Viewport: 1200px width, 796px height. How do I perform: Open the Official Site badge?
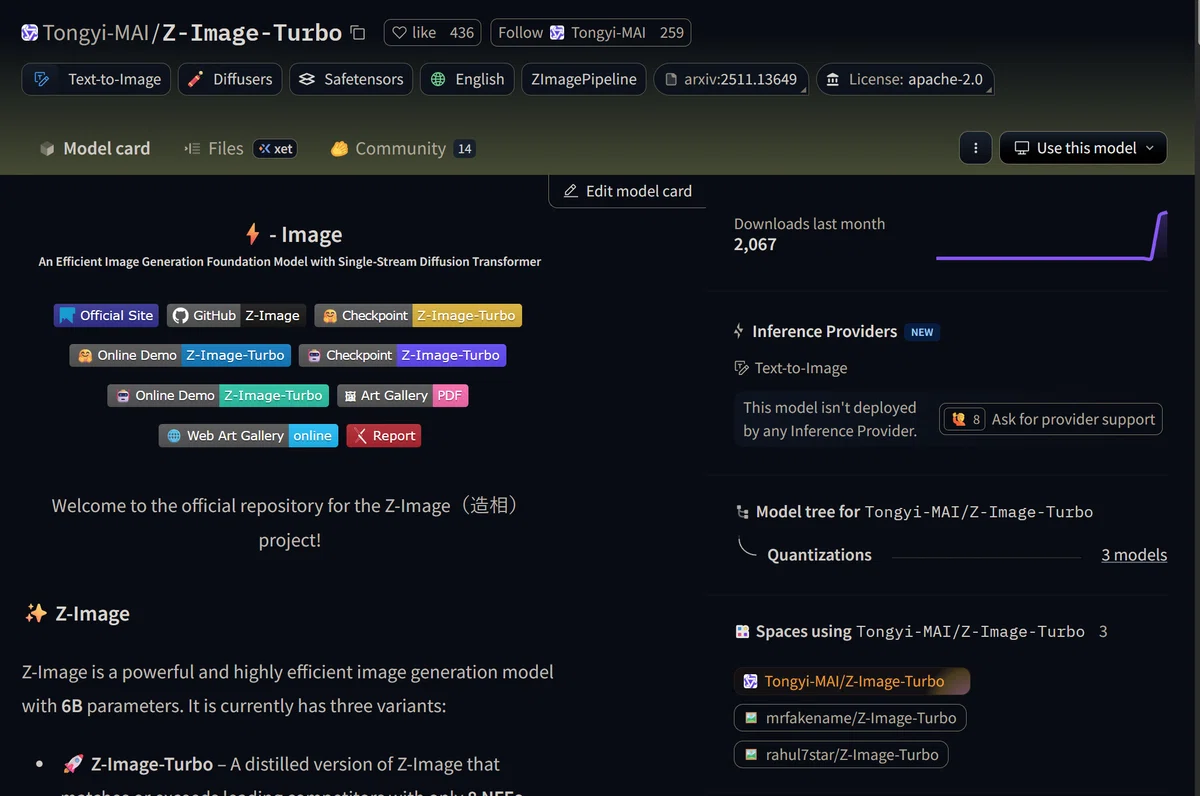tap(106, 315)
